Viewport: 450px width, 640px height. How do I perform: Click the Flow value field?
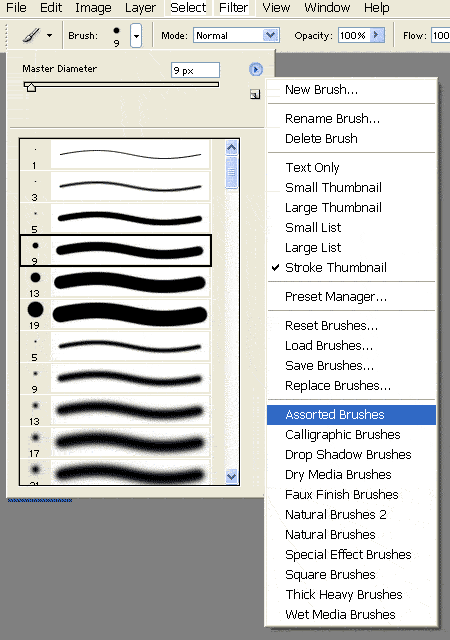(441, 36)
